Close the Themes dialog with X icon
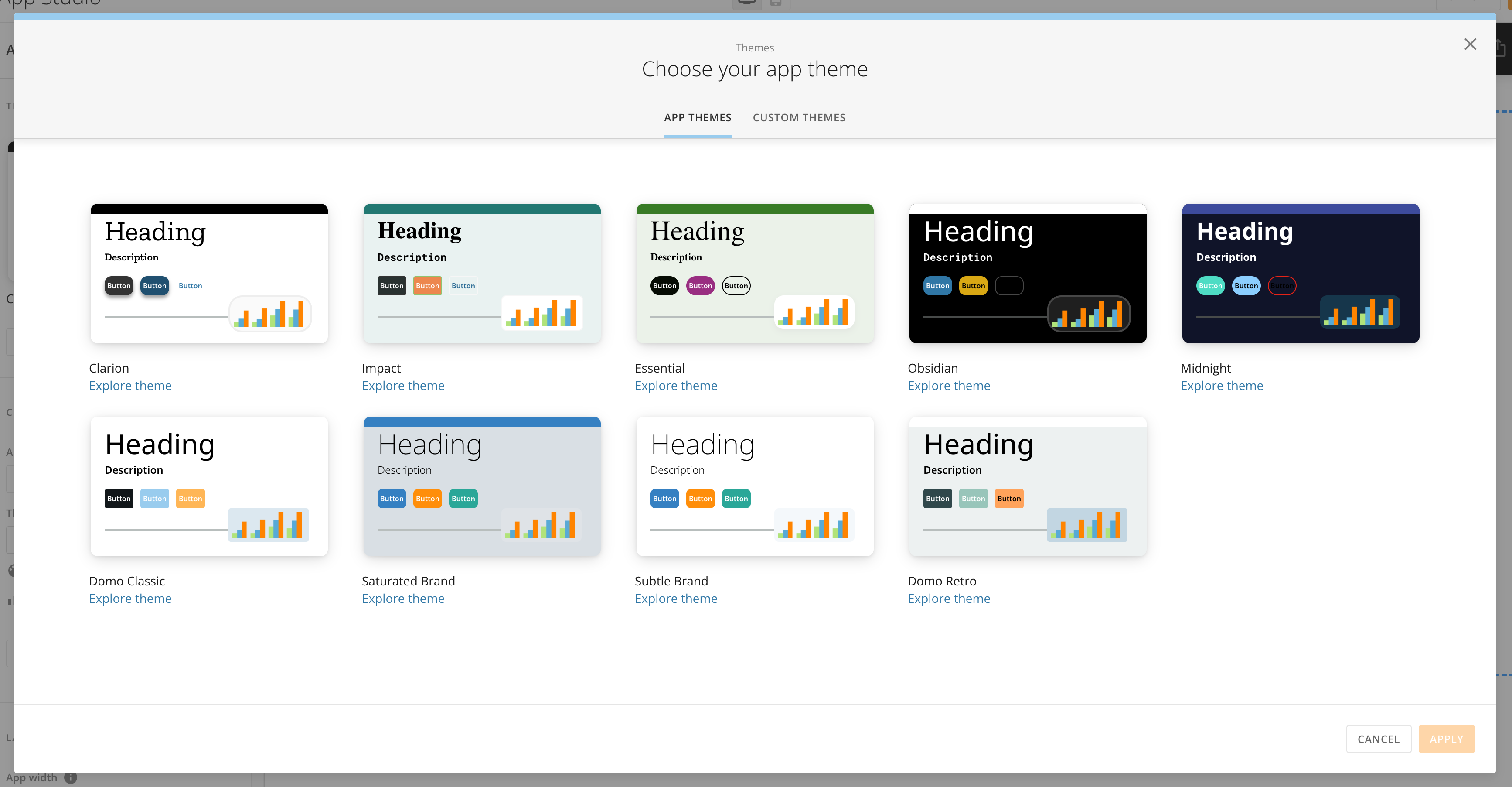The width and height of the screenshot is (1512, 787). [1469, 44]
